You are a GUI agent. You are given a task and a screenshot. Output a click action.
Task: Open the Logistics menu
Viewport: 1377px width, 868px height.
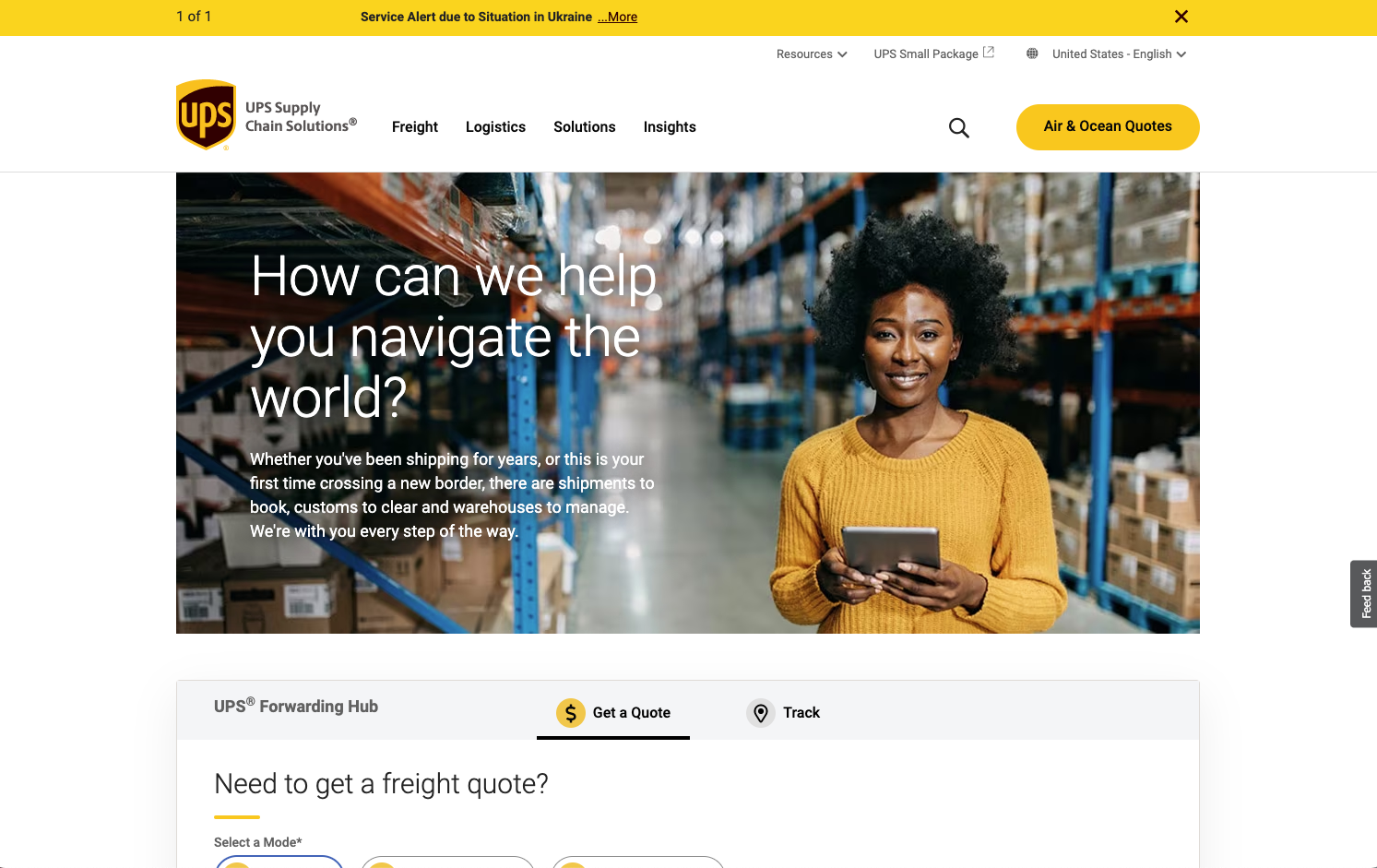495,127
